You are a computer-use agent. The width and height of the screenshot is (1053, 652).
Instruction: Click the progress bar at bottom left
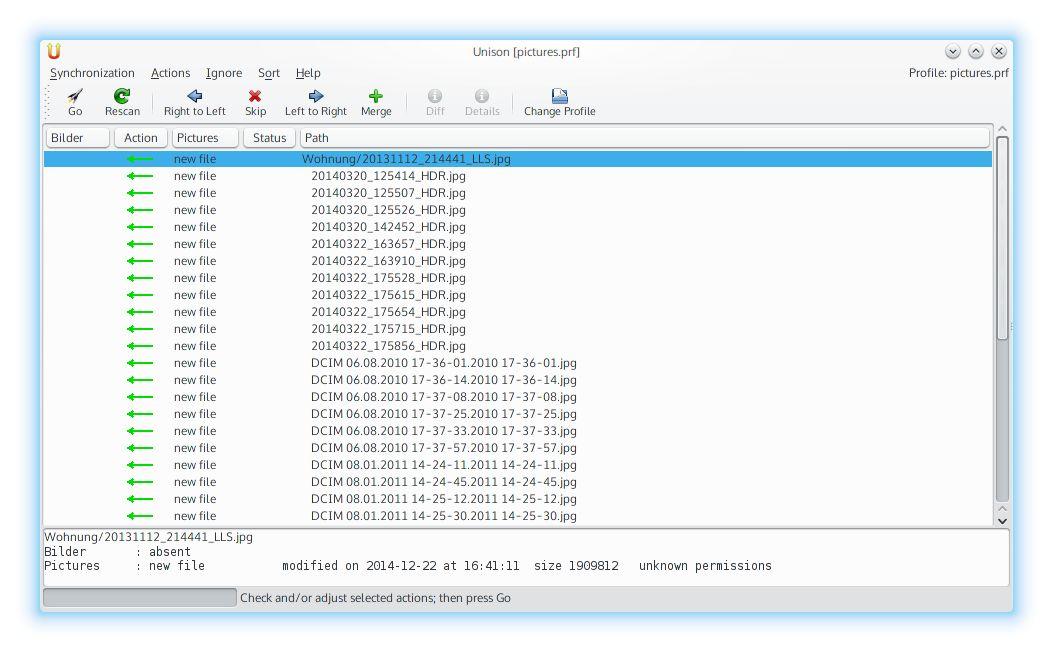coord(140,598)
